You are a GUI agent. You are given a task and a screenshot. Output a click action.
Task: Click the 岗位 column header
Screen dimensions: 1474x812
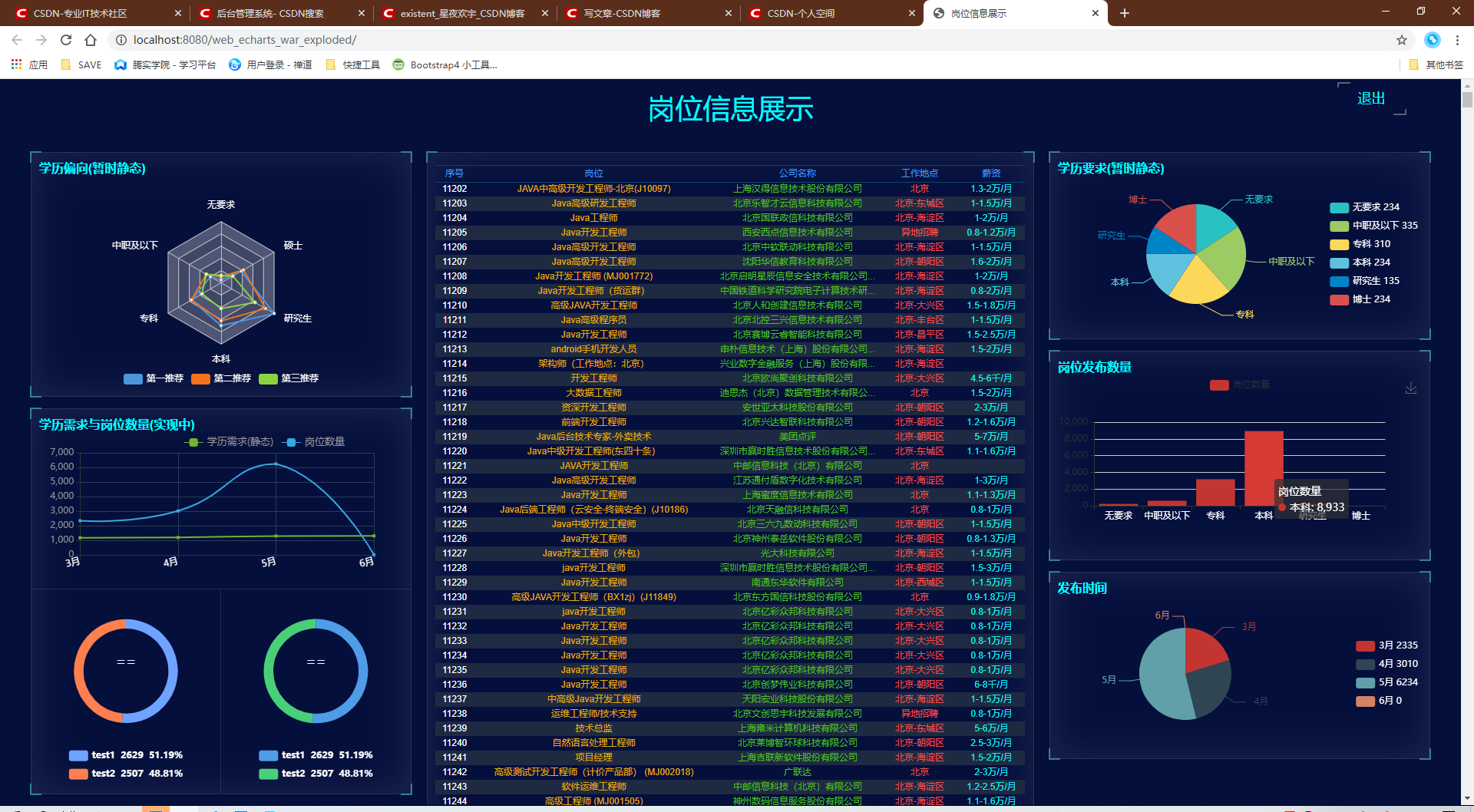coord(593,173)
